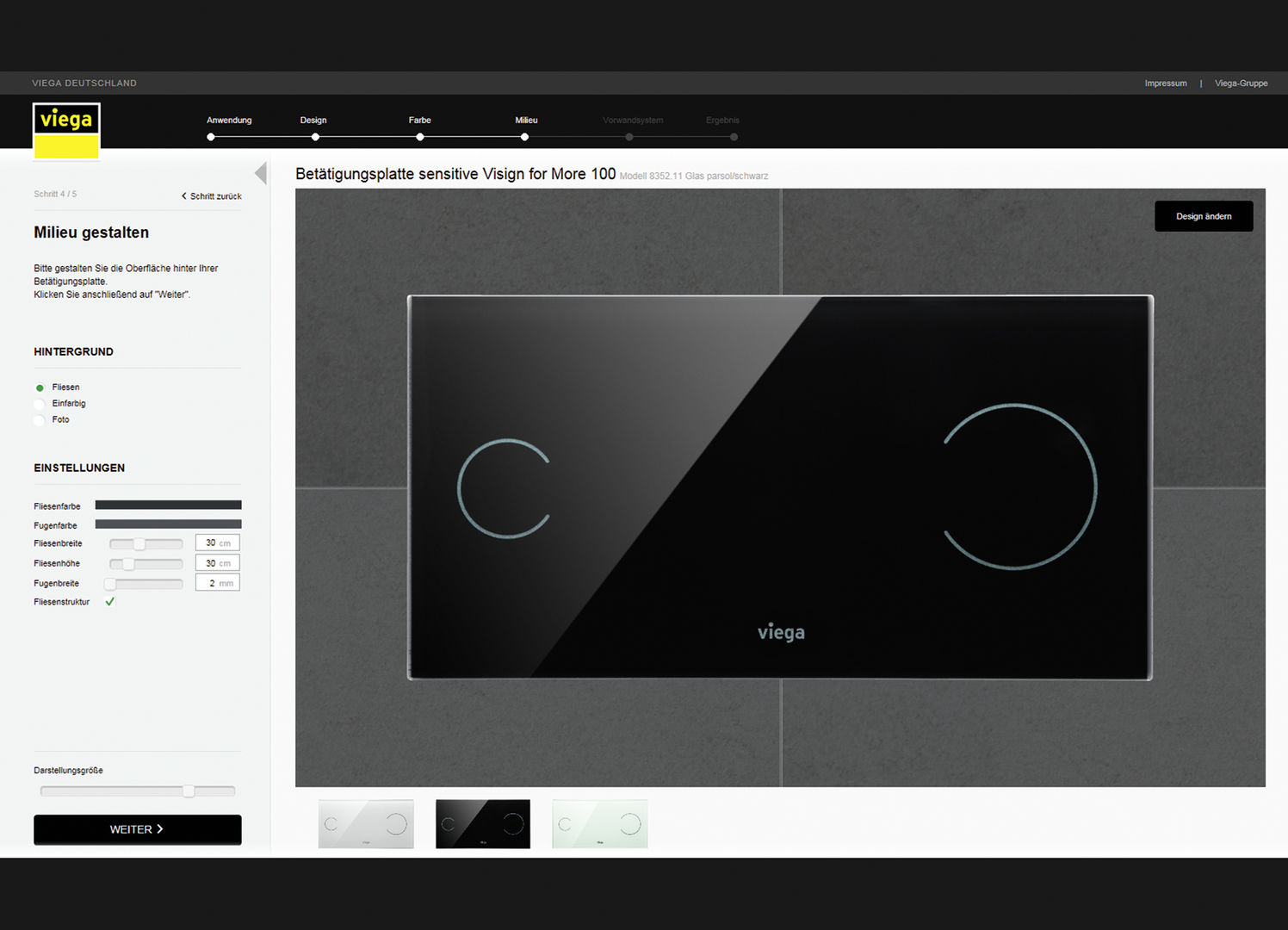
Task: Click the Design ändern button
Action: [1204, 216]
